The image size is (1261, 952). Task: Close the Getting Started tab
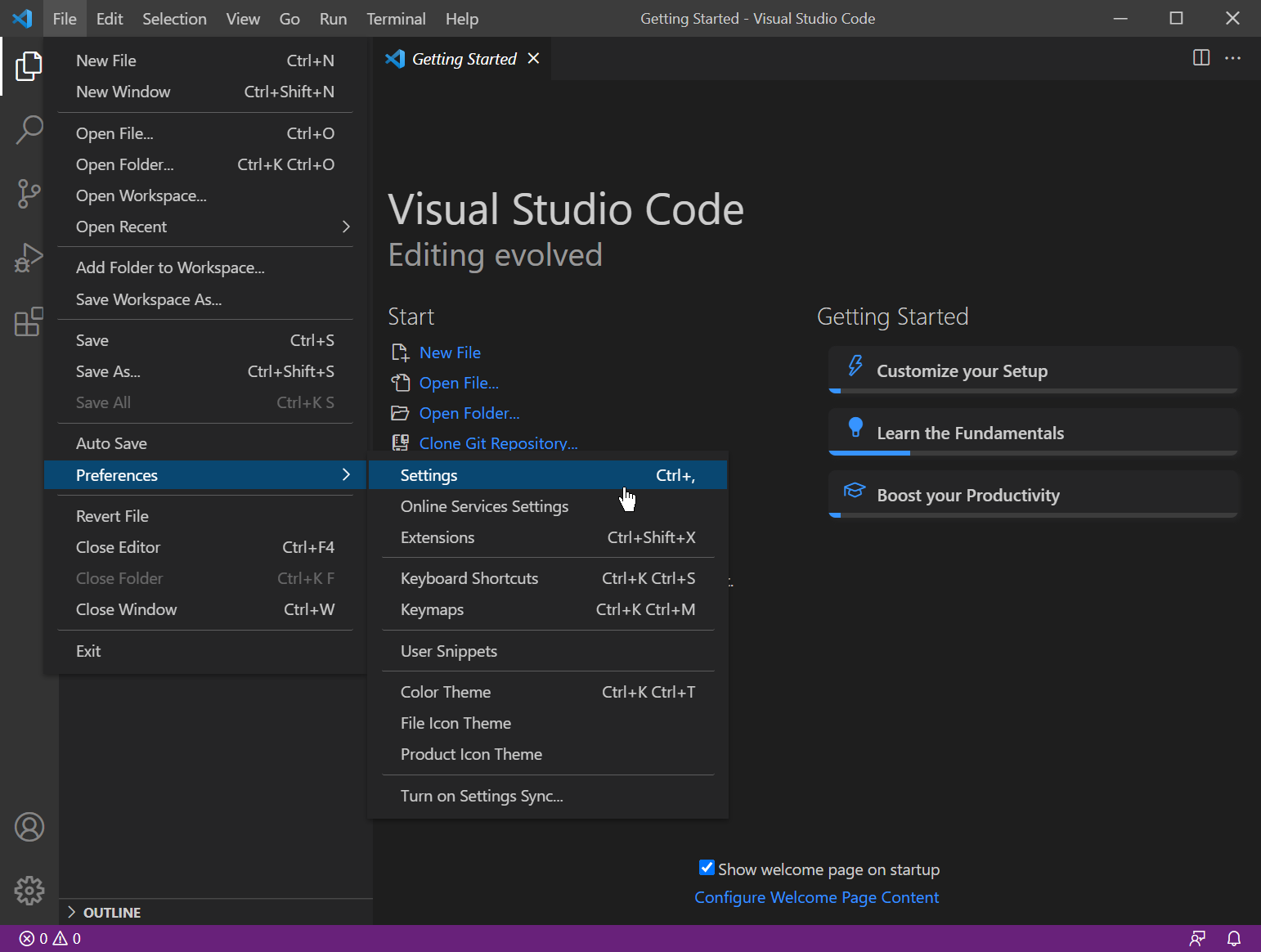tap(534, 58)
